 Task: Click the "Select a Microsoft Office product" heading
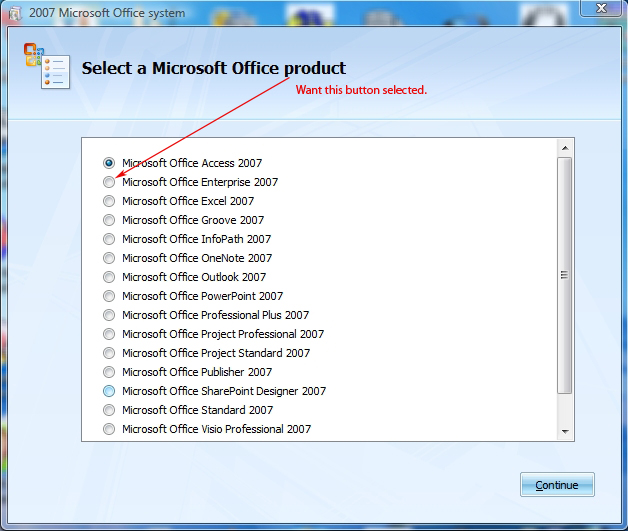click(x=214, y=68)
